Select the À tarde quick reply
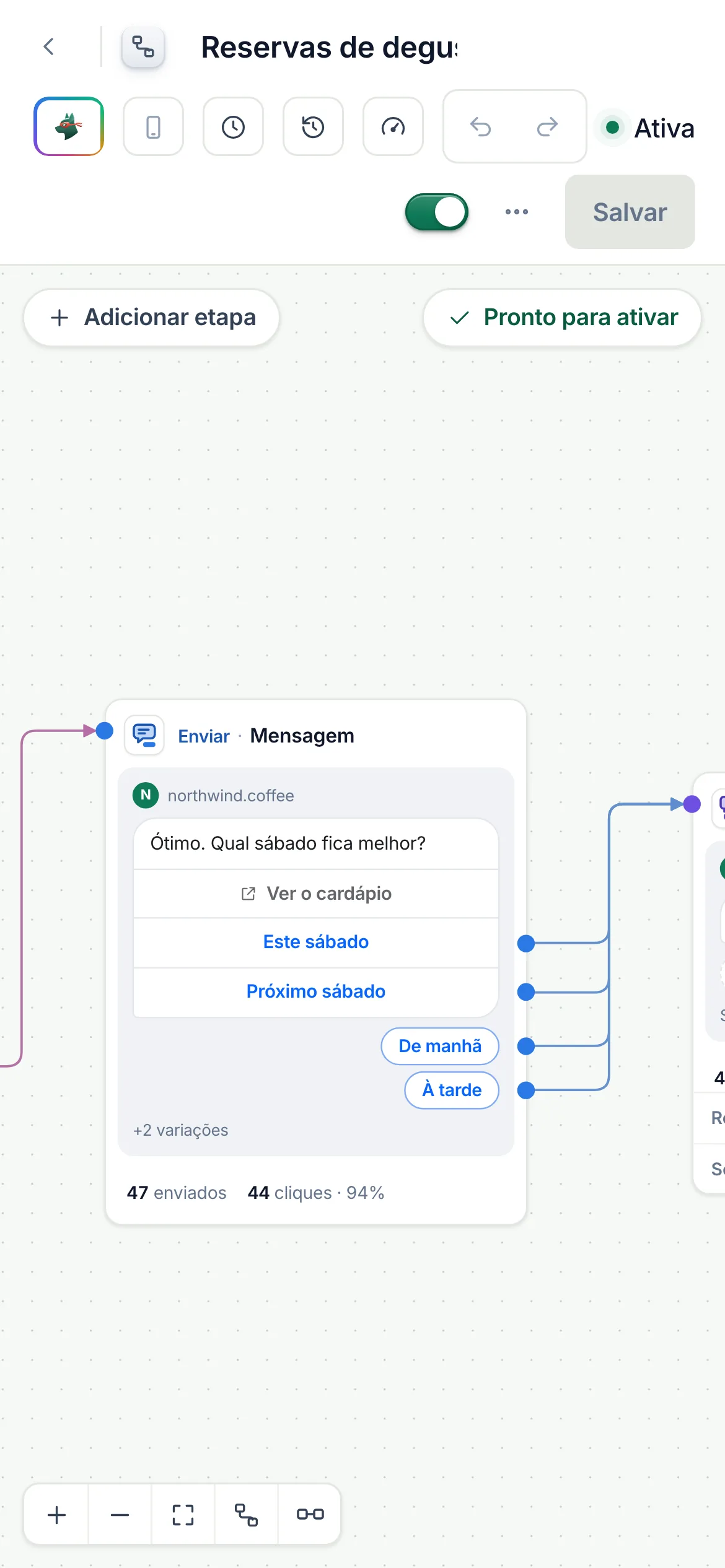The image size is (725, 1568). coord(452,1090)
